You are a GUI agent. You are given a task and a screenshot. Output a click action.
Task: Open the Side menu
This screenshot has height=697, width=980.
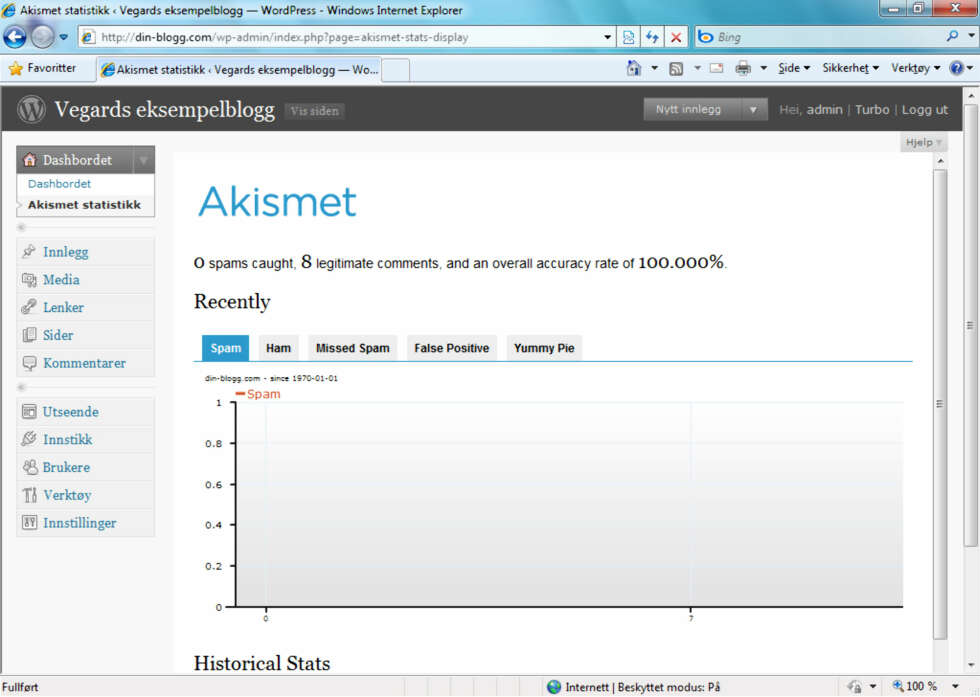pos(794,68)
